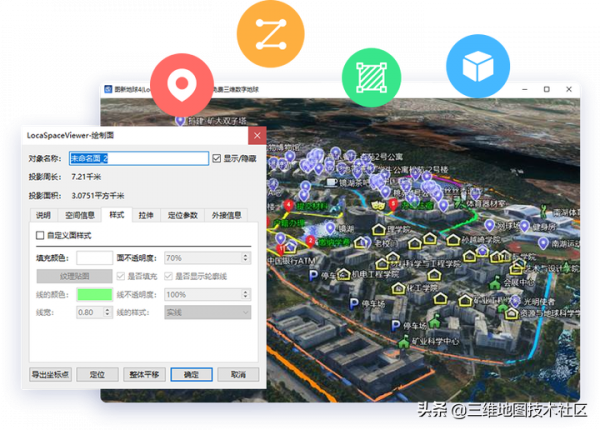The image size is (600, 430).
Task: Click the purple marker beside 健身房
Action: [524, 226]
